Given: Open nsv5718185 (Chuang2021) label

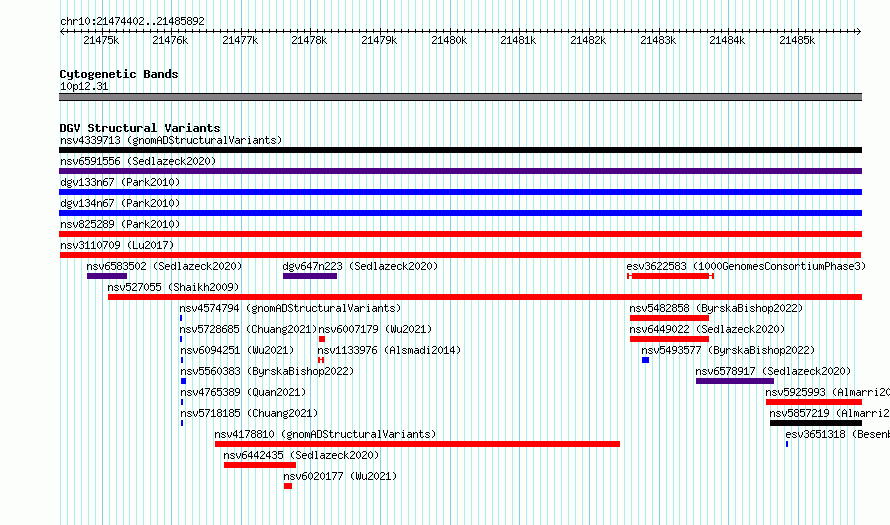Looking at the screenshot, I should 249,413.
